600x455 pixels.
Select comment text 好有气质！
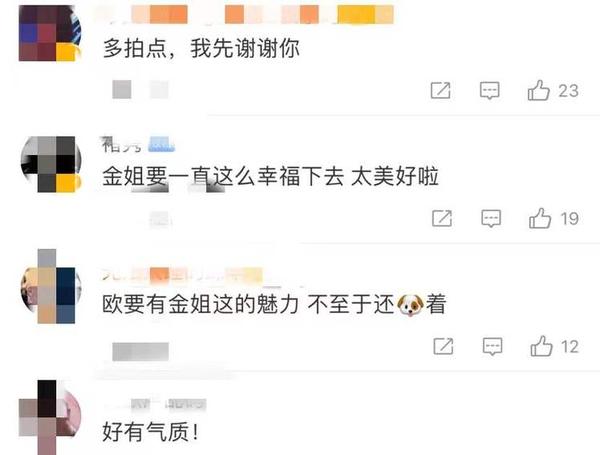pos(151,432)
